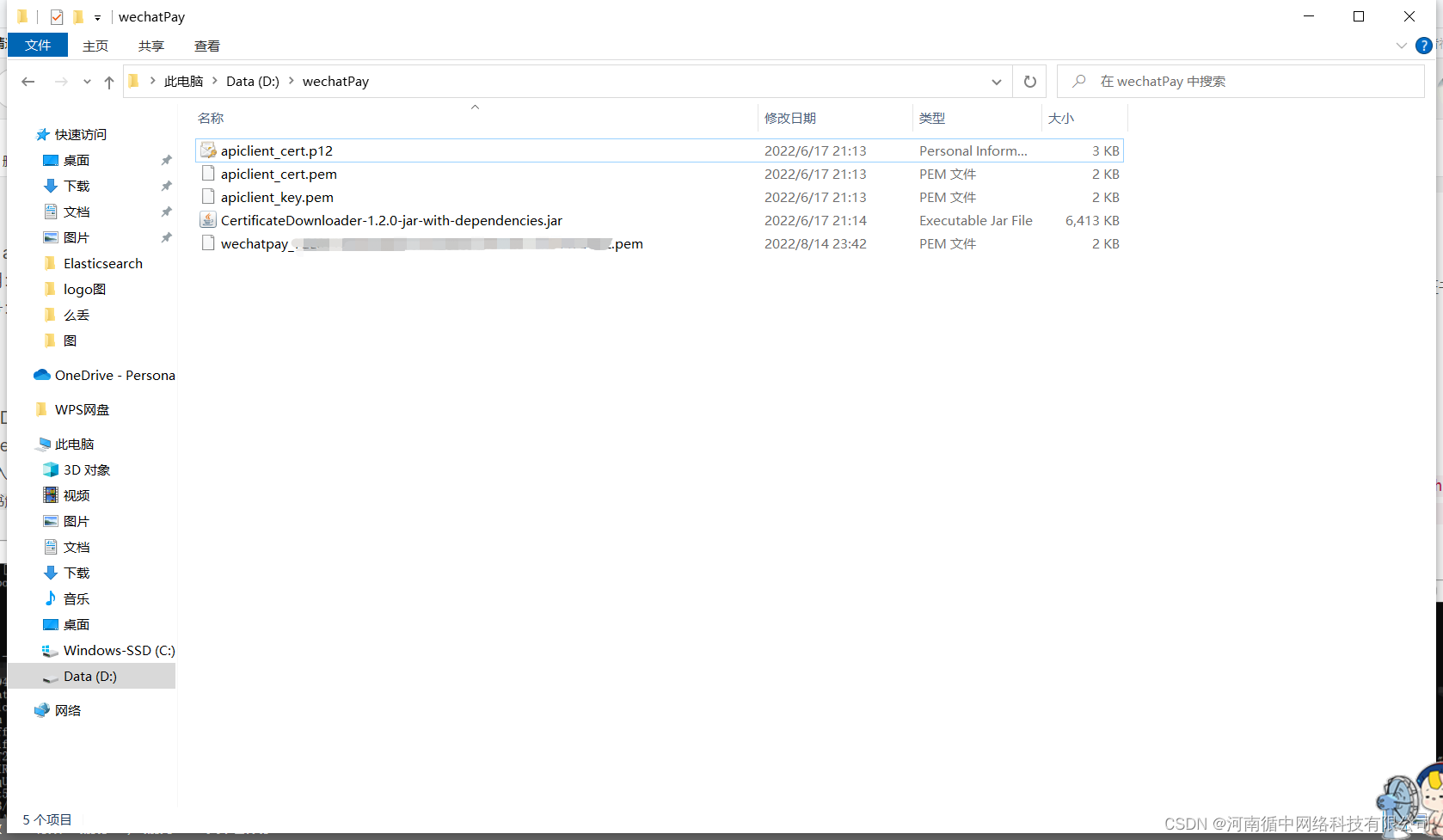
Task: Click the 2022/8/14 23:42 date cell
Action: pos(815,243)
